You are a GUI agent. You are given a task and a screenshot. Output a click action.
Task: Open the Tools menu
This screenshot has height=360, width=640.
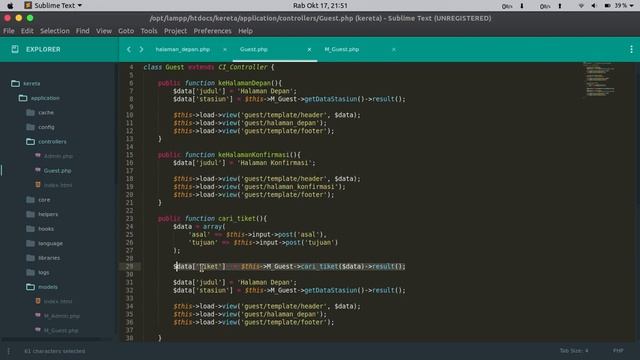click(x=149, y=31)
